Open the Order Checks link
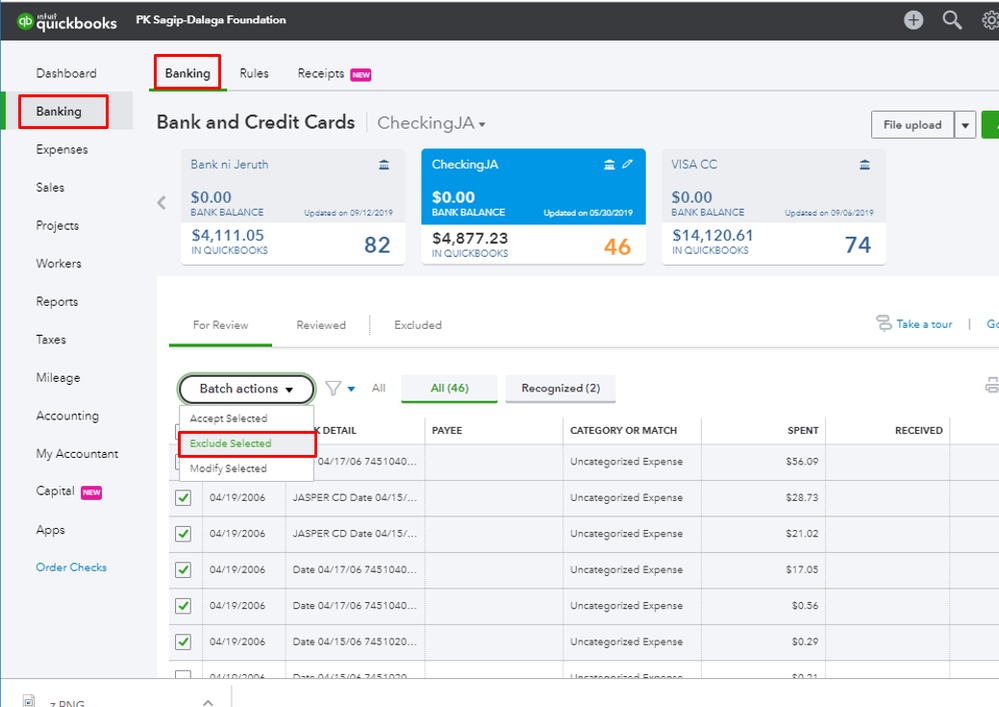 (x=71, y=567)
